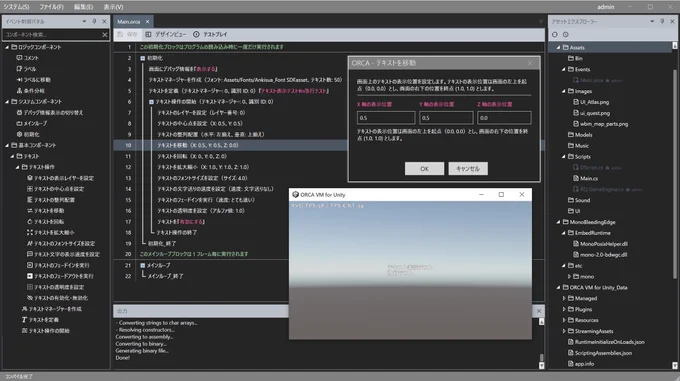The image size is (680, 381).
Task: Click the history clock icon in the asset explorer
Action: coord(566,34)
